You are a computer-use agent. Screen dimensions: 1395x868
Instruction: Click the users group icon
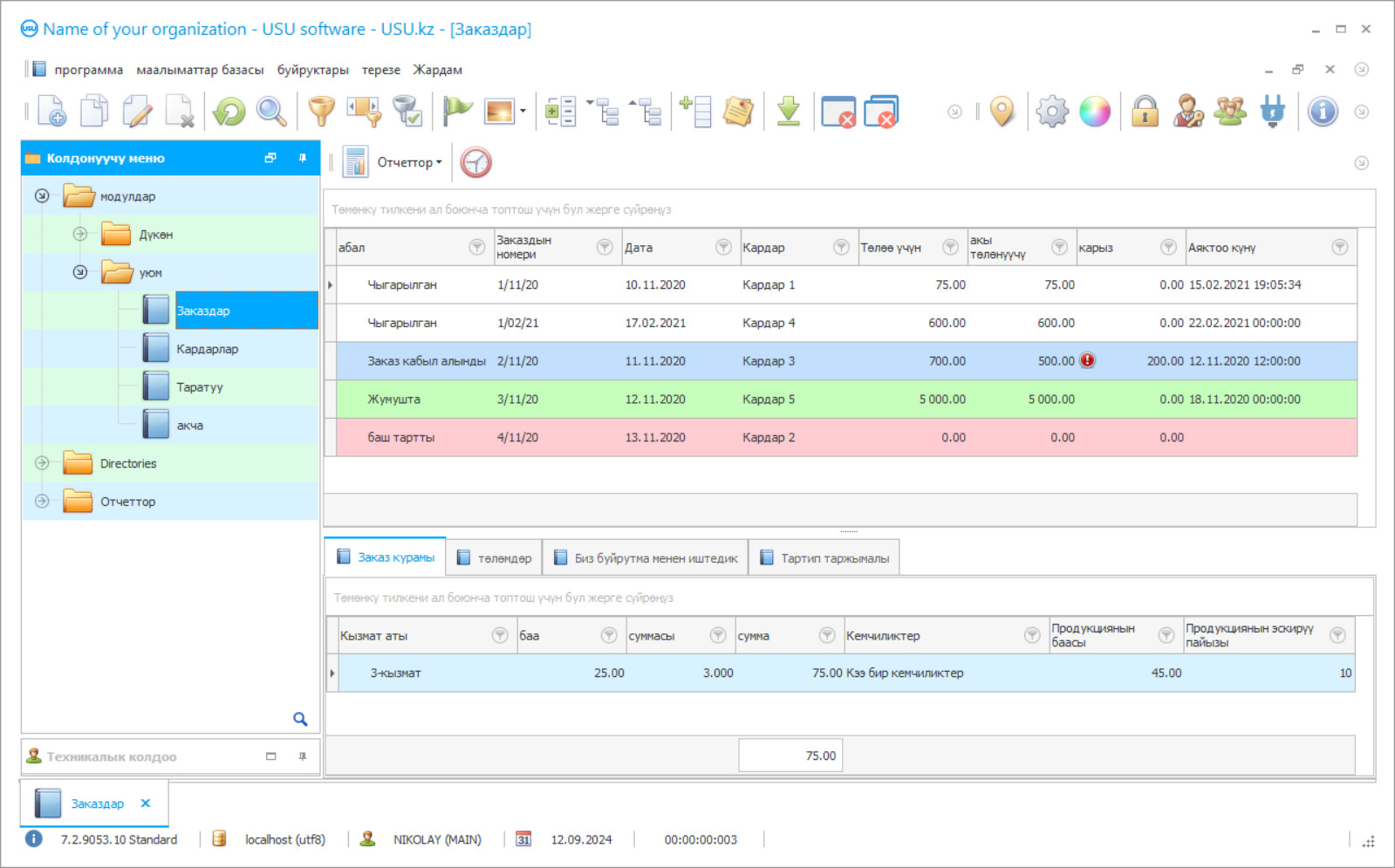[1230, 112]
